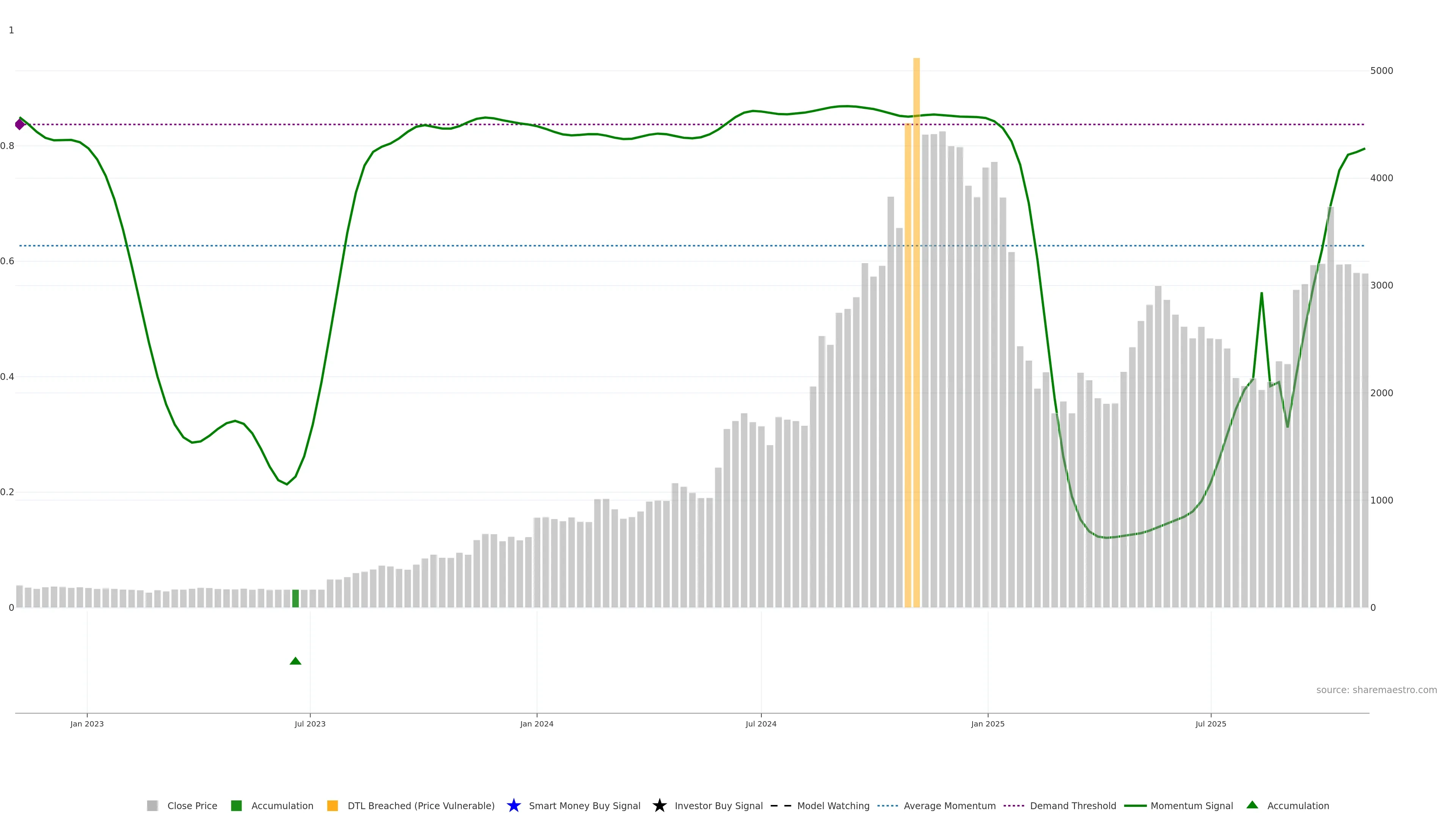Click the Jan 2025 axis label
The image size is (1456, 819).
tap(987, 723)
